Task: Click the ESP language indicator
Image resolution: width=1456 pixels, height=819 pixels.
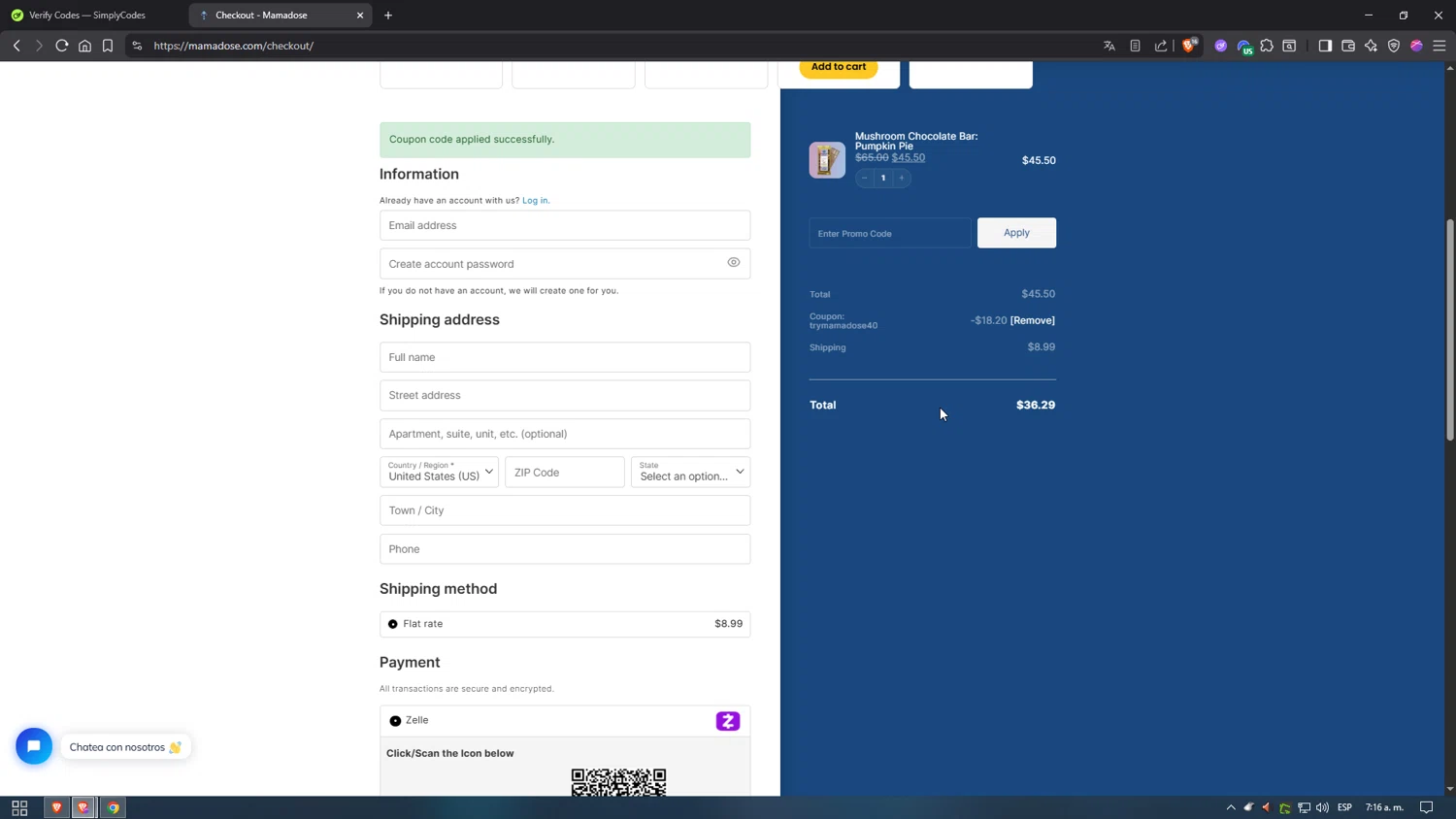Action: [x=1344, y=807]
